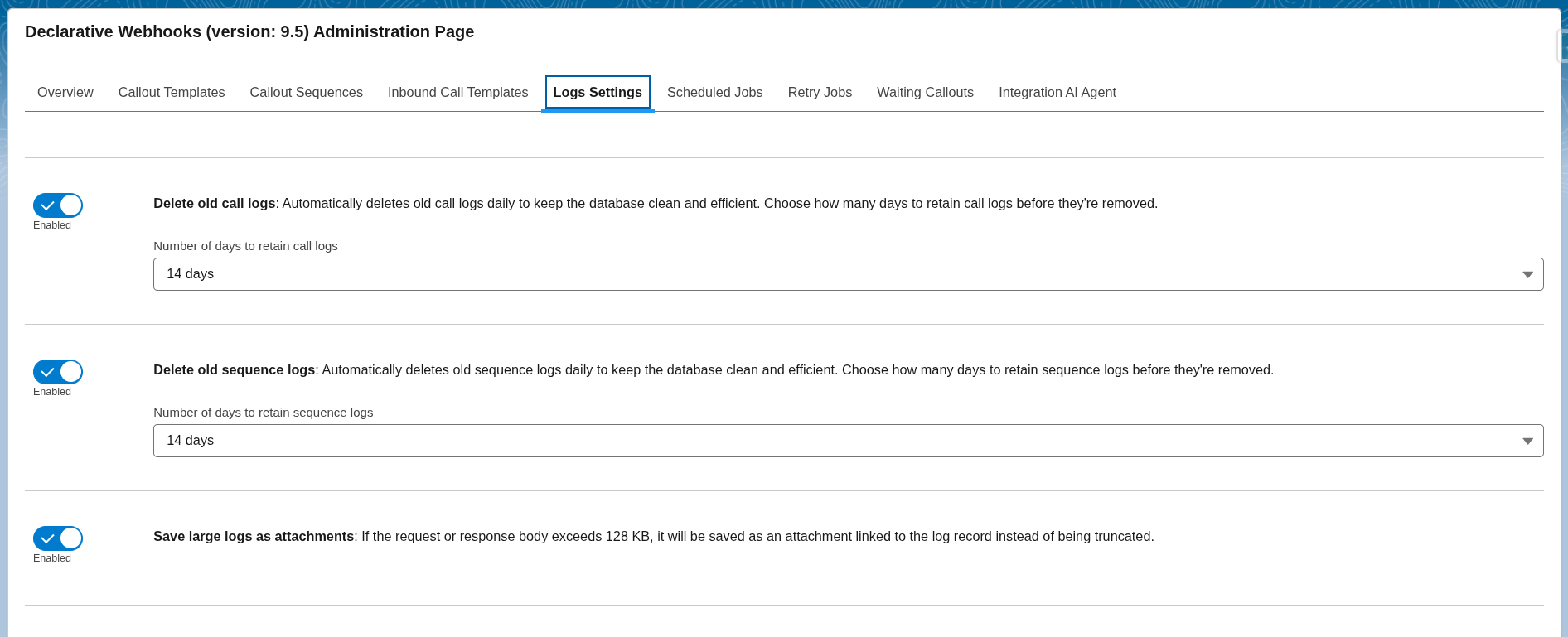Click the bold 'Delete old sequence logs' text

click(234, 370)
